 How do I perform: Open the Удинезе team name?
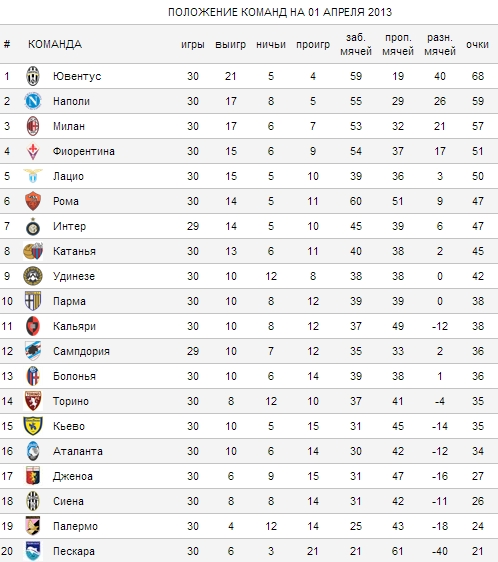point(74,276)
